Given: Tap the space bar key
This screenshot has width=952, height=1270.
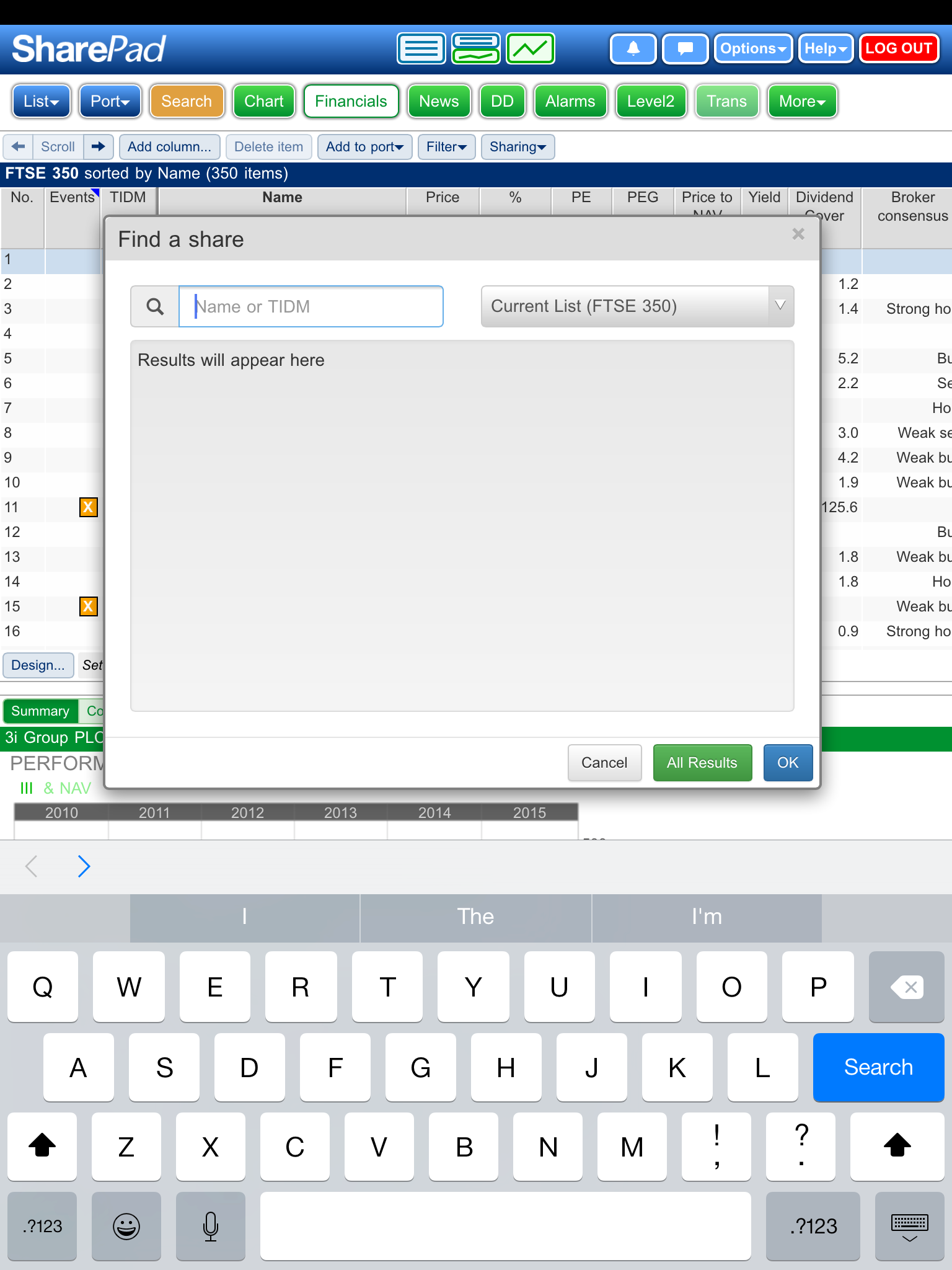Looking at the screenshot, I should [x=506, y=1226].
